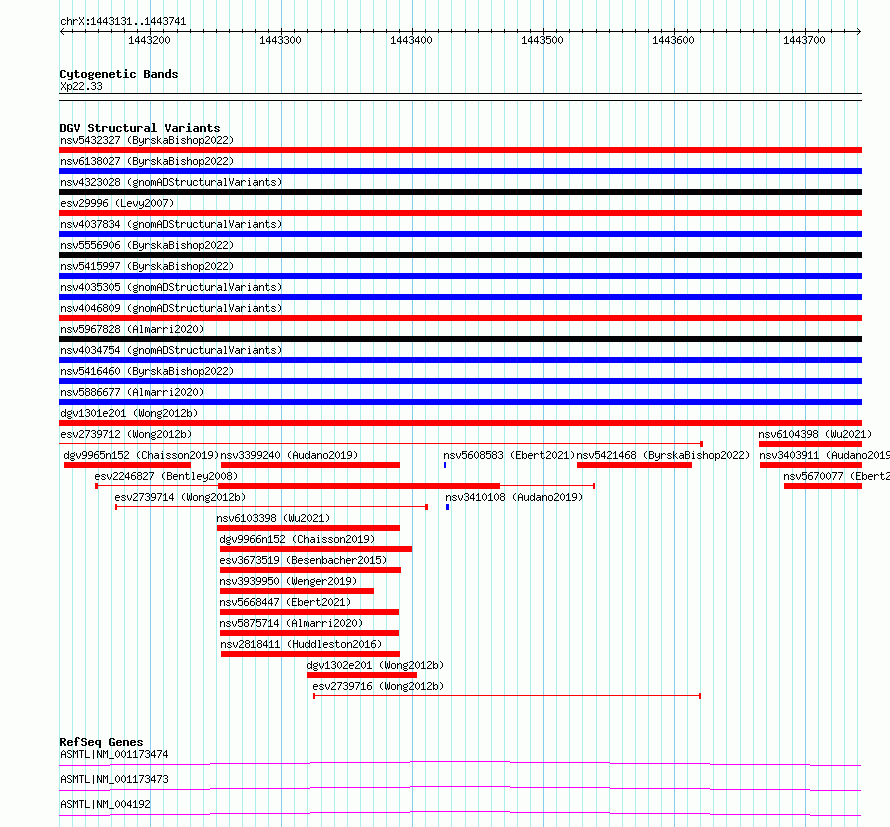The height and width of the screenshot is (827, 890).
Task: Open dgv9965n152 (Chaisson2019) label
Action: (141, 455)
